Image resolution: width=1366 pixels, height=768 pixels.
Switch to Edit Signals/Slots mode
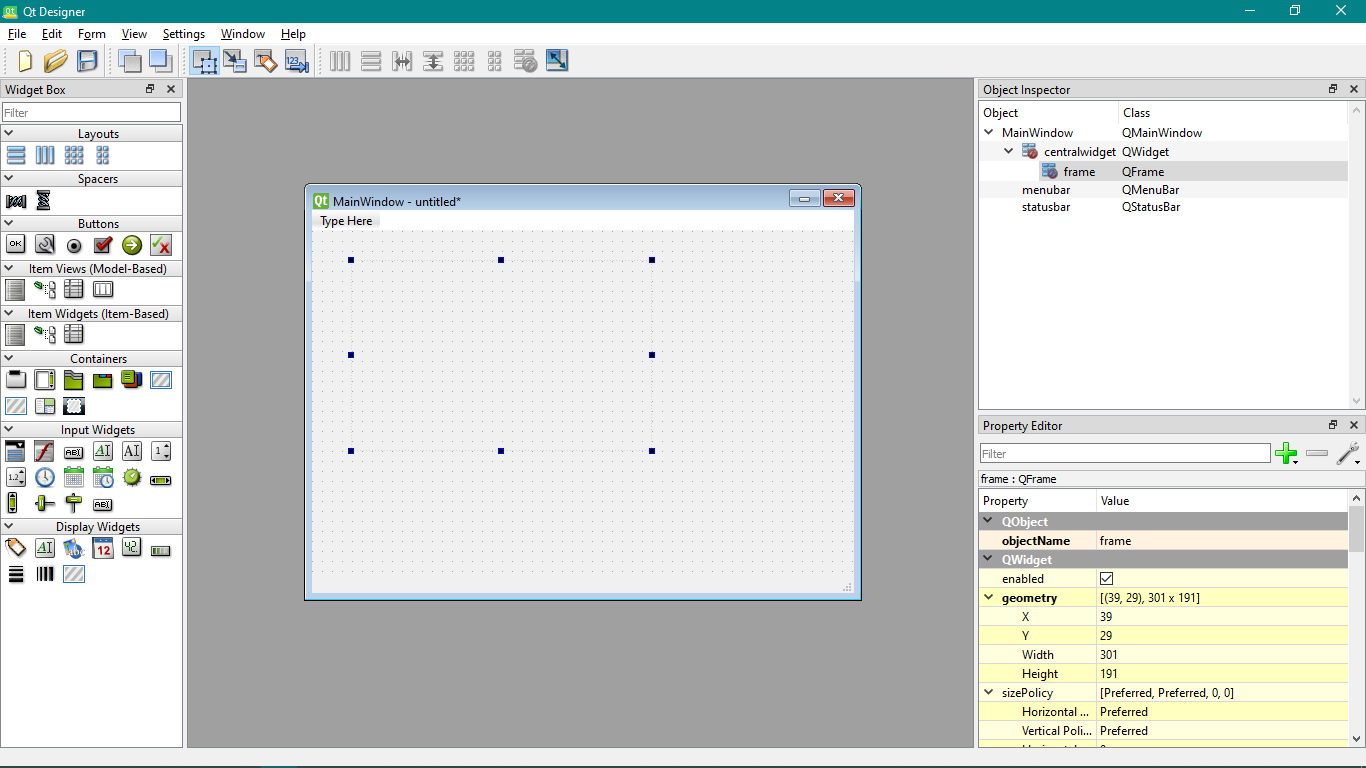coord(235,61)
